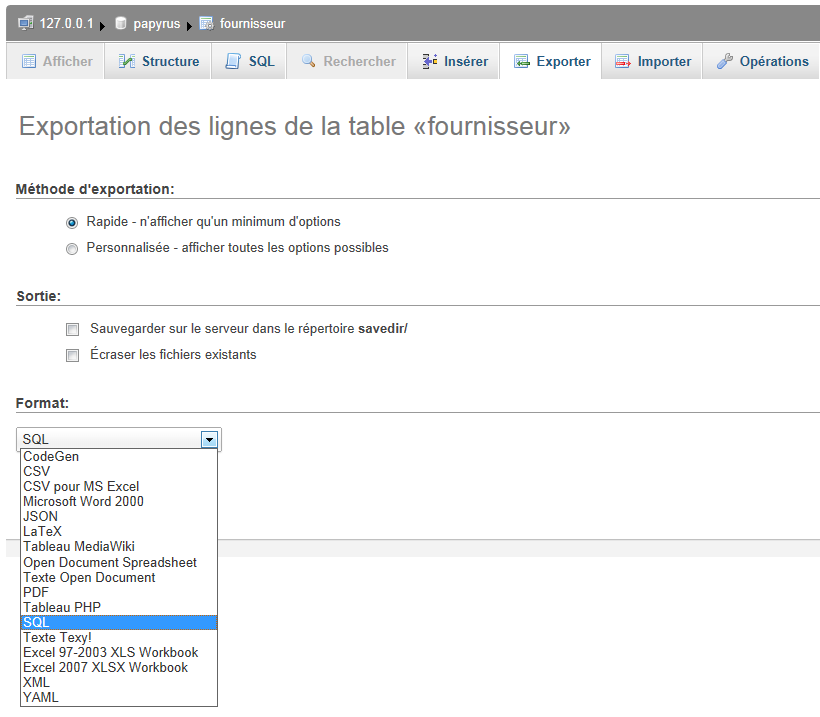The image size is (820, 717).
Task: Select Excel 2007 XLSX Workbook format
Action: coord(105,667)
